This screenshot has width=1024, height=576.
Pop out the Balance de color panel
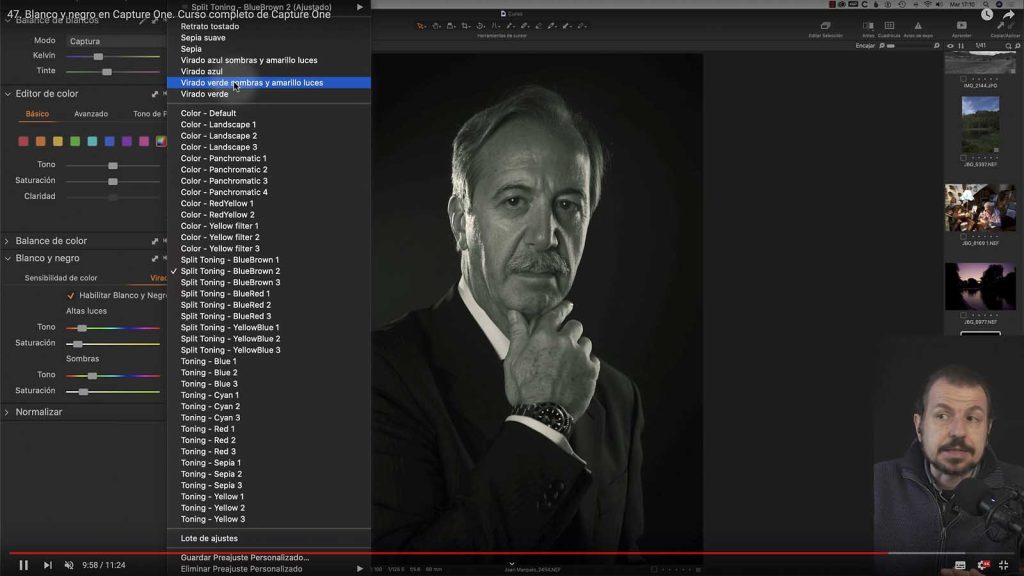click(x=155, y=241)
